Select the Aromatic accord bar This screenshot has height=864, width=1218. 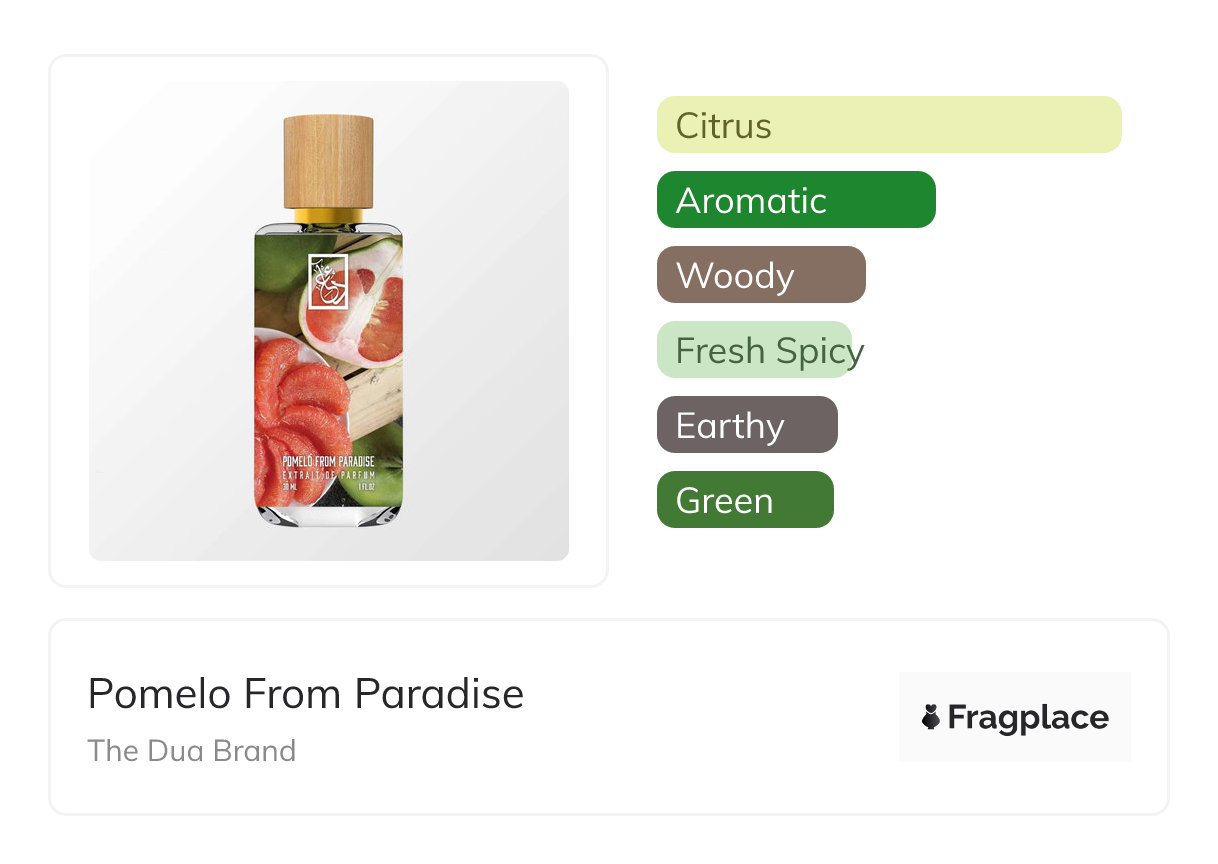tap(795, 200)
